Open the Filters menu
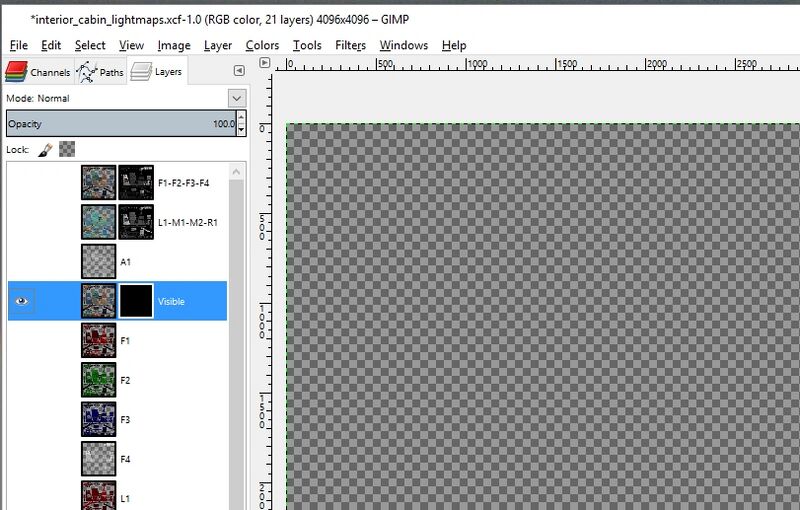 pos(350,45)
